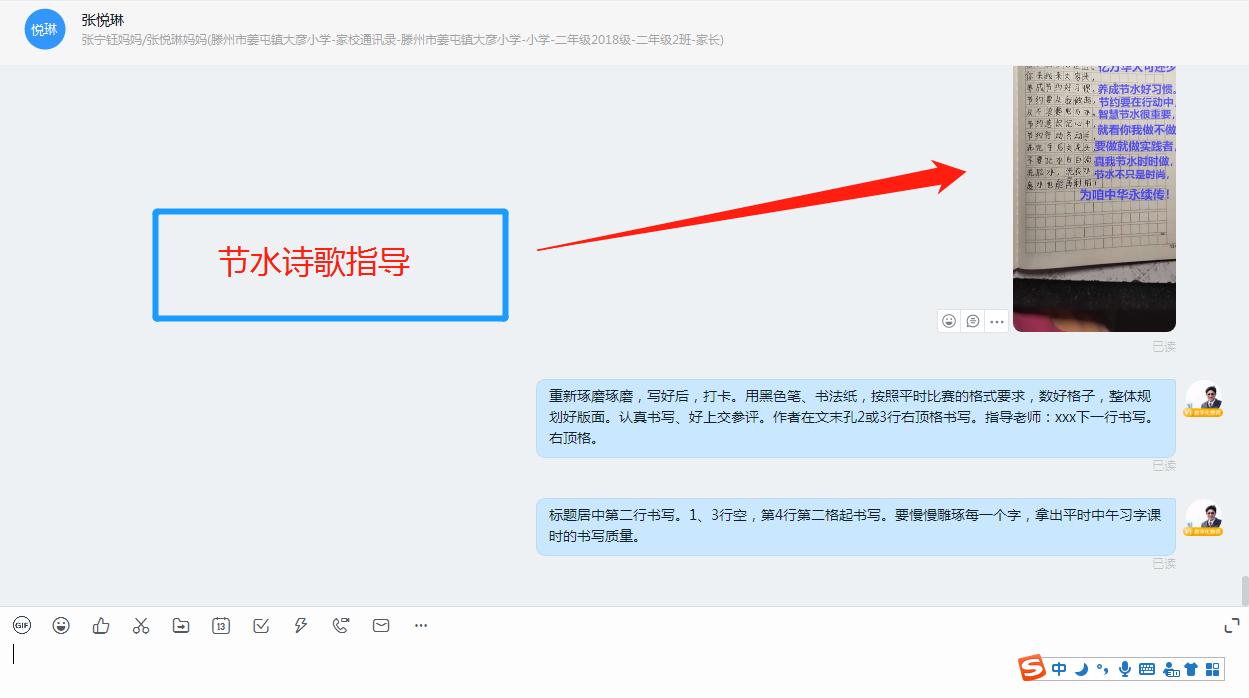Click the chat vertical scrollbar thumb
Image resolution: width=1249 pixels, height=698 pixels.
[x=1244, y=591]
